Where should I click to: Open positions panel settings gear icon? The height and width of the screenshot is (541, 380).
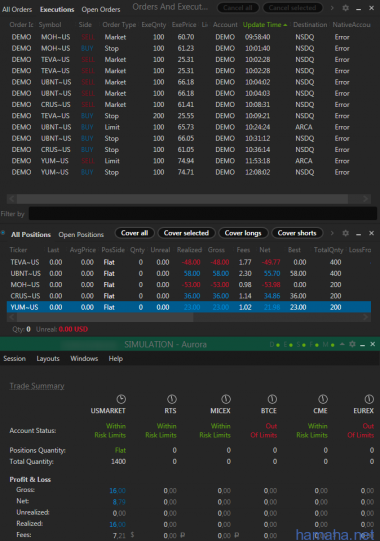click(x=345, y=233)
